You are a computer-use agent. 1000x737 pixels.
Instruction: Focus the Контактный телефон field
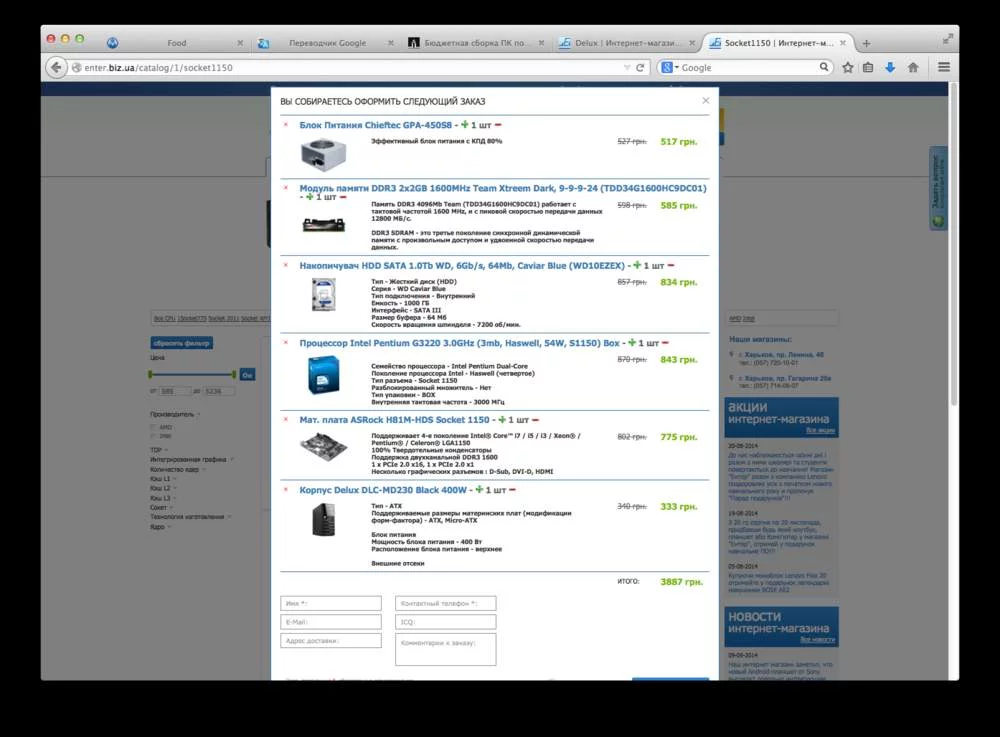pos(446,603)
